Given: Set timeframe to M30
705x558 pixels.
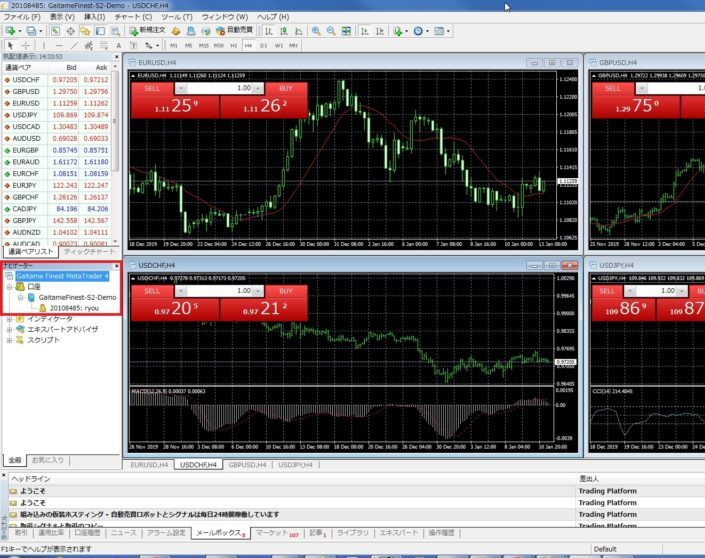Looking at the screenshot, I should (219, 45).
